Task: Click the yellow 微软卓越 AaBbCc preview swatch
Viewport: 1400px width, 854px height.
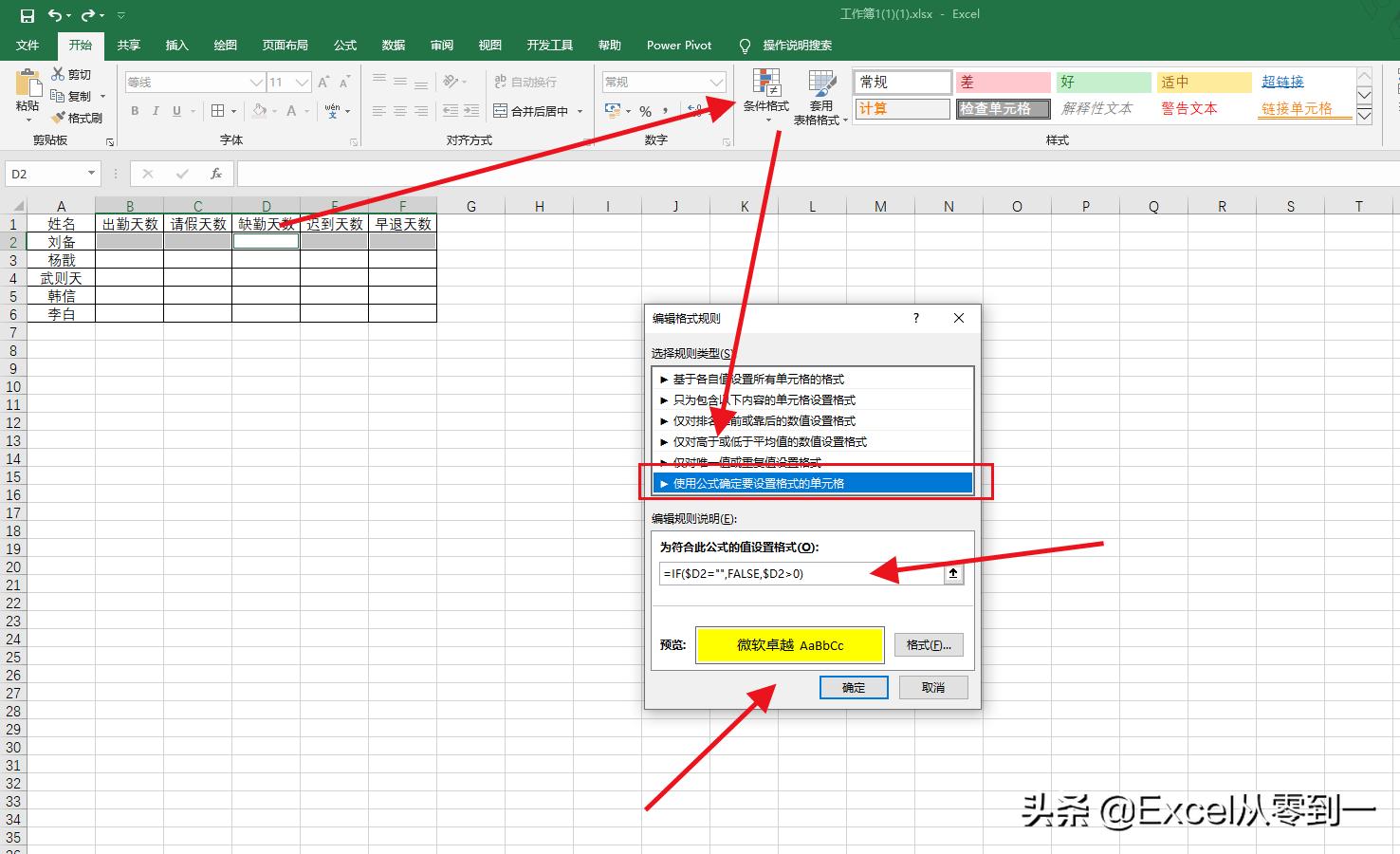Action: pyautogui.click(x=789, y=645)
